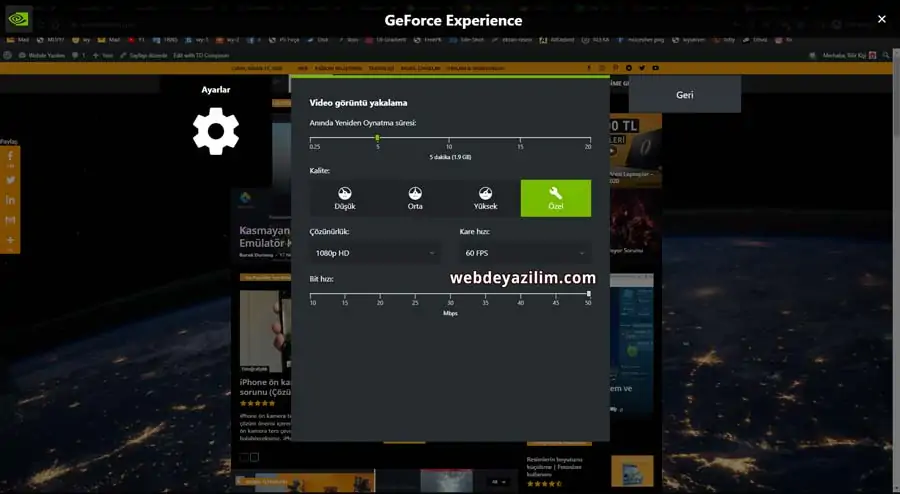
Task: Open the Twitter icon in site's top bar
Action: tap(642, 68)
